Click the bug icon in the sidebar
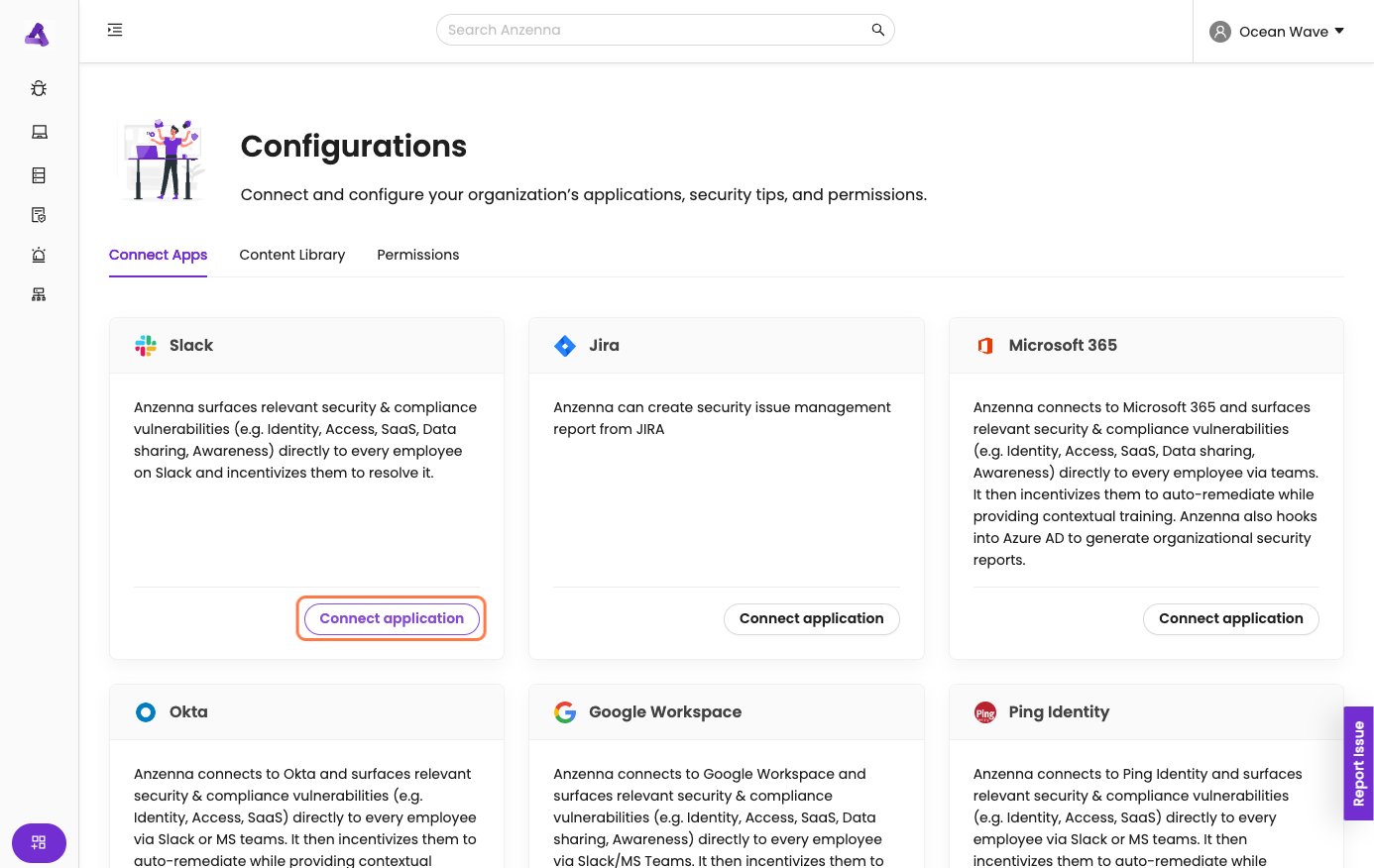 (39, 88)
